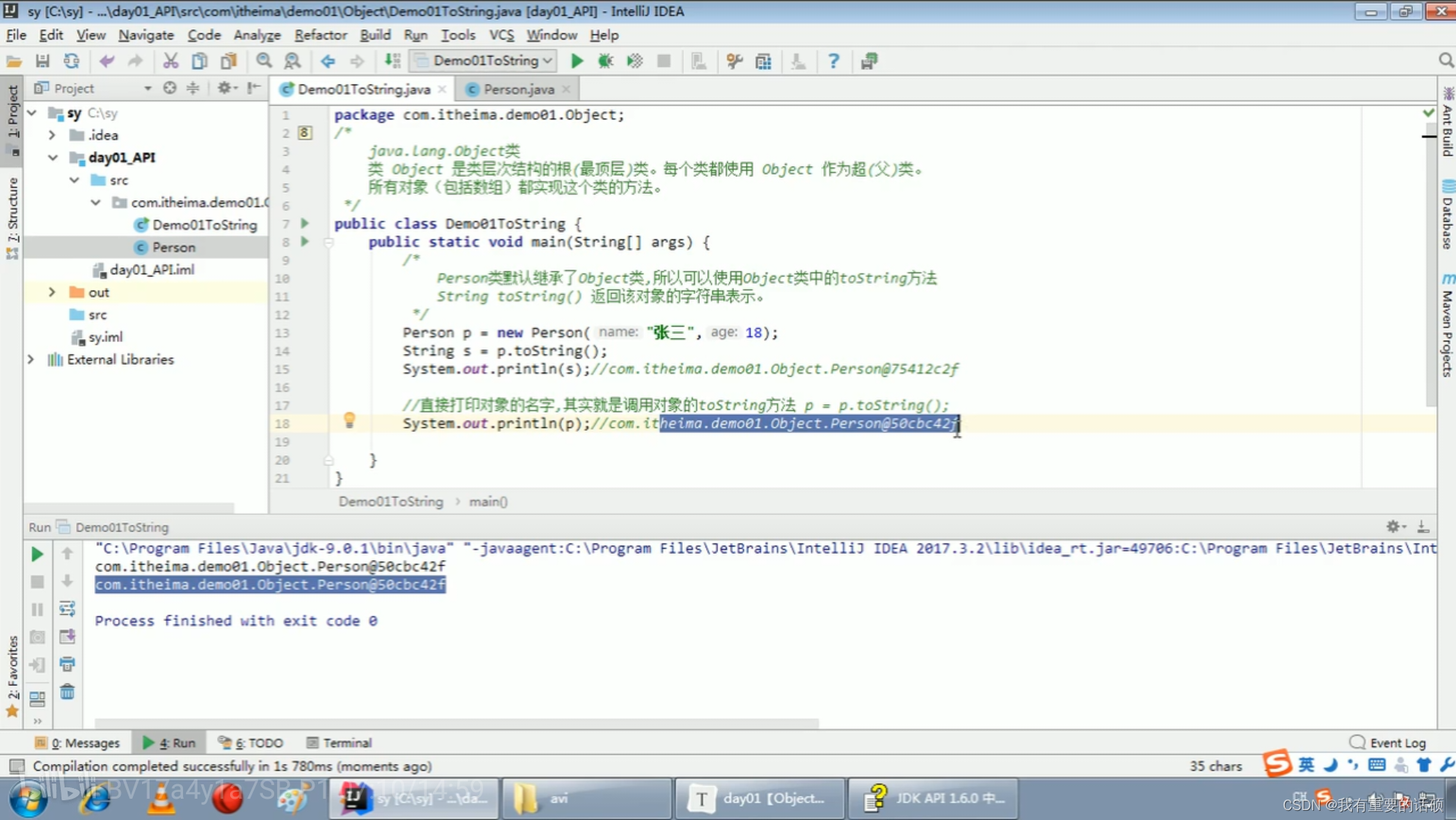Click the Undo arrow icon
The image size is (1456, 820).
point(106,61)
